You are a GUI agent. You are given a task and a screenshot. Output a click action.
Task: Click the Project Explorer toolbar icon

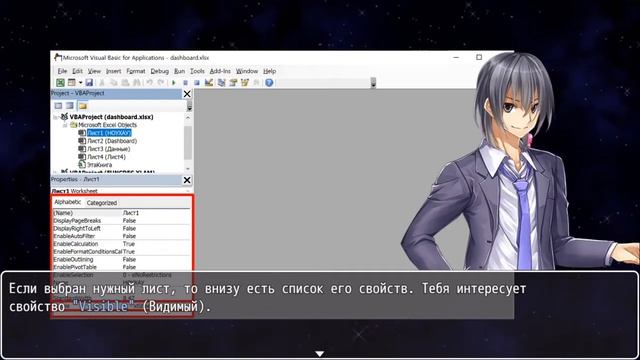click(221, 83)
